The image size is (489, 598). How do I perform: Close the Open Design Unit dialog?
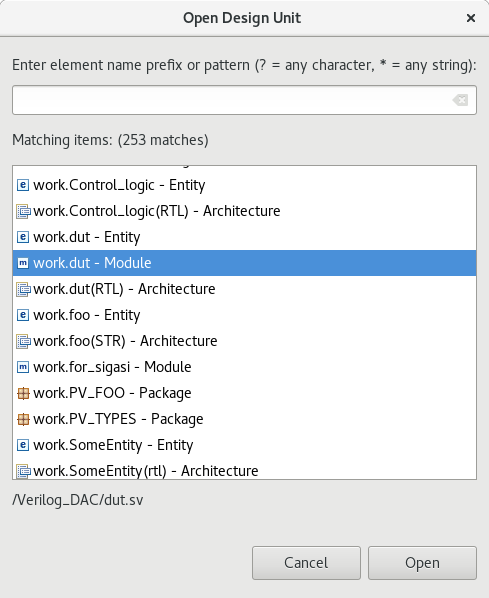(471, 18)
